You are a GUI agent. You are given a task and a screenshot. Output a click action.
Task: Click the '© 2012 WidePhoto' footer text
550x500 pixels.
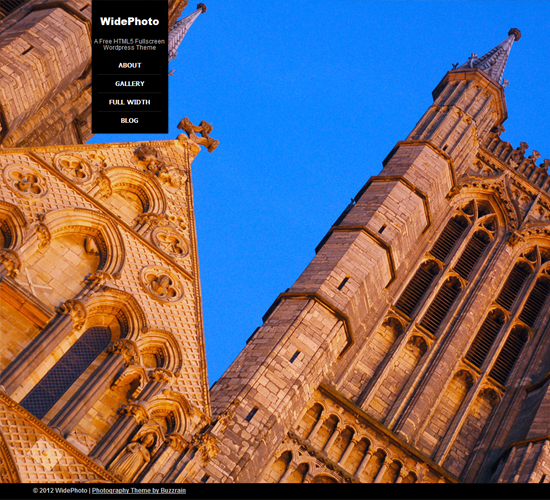coord(60,491)
